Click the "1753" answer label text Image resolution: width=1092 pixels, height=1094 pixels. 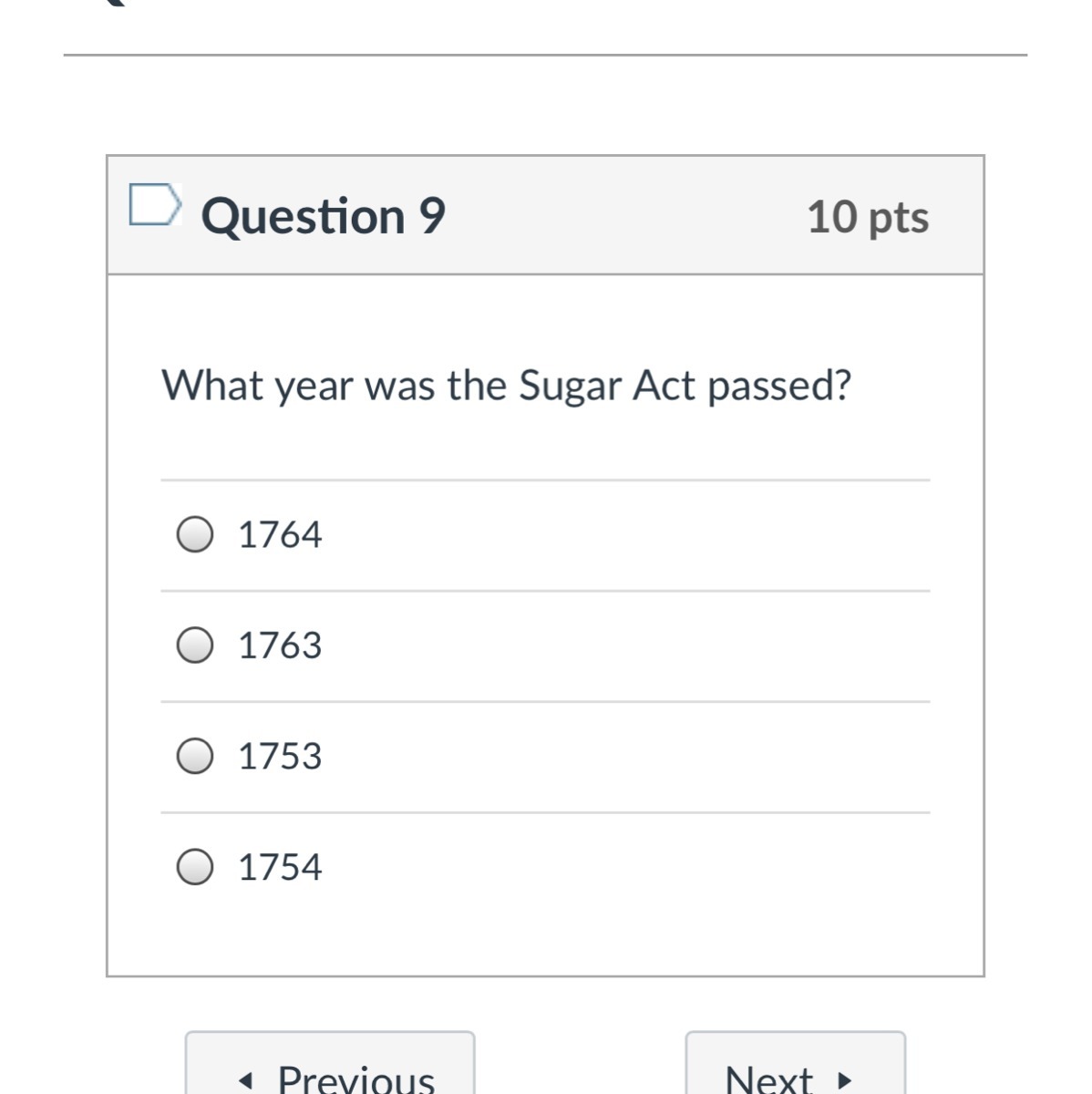pos(280,757)
